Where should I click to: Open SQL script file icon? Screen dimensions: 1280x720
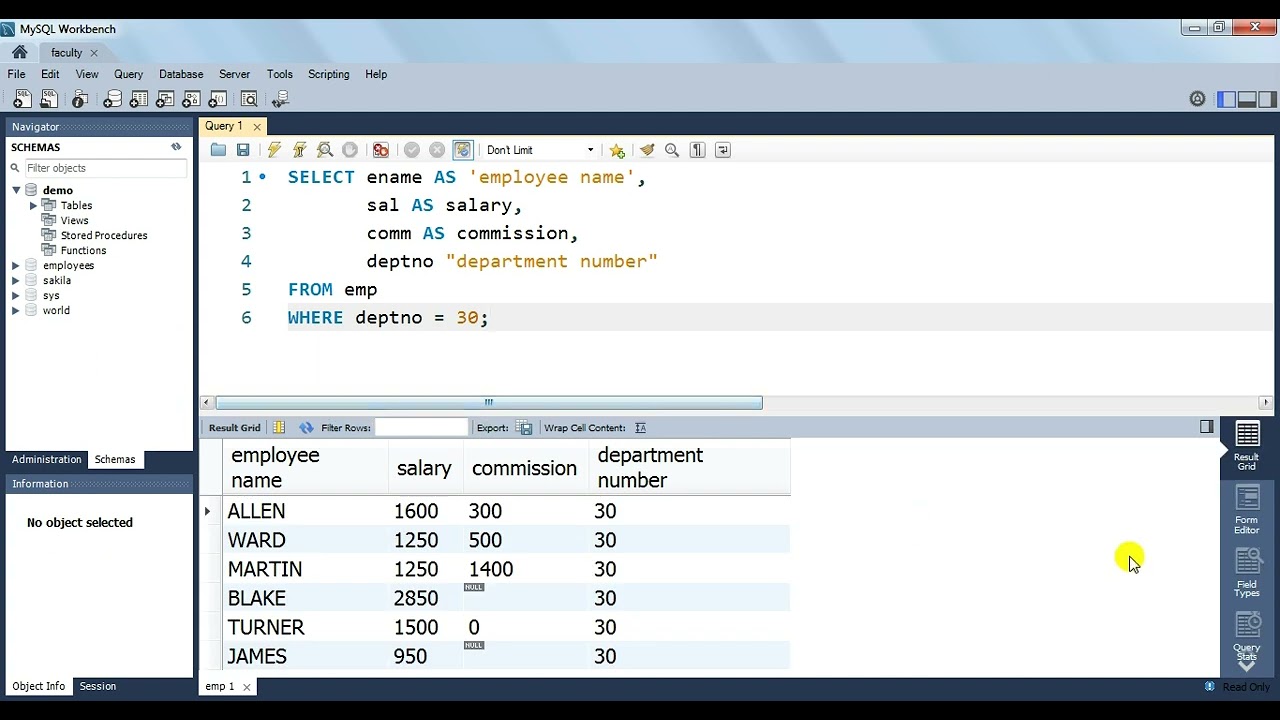click(x=48, y=99)
